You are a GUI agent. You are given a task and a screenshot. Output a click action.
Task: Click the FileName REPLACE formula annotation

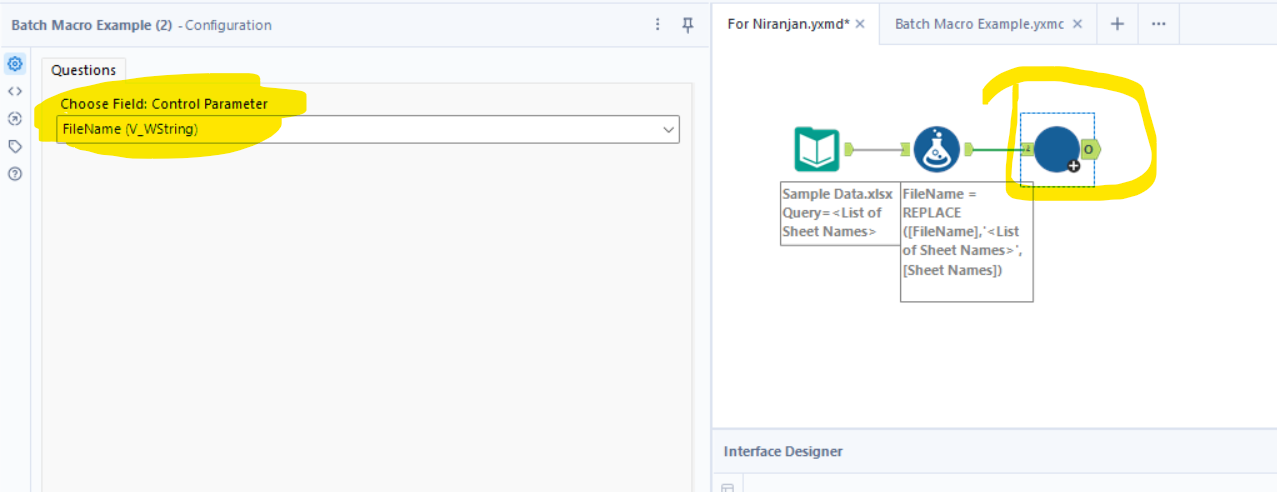[966, 241]
